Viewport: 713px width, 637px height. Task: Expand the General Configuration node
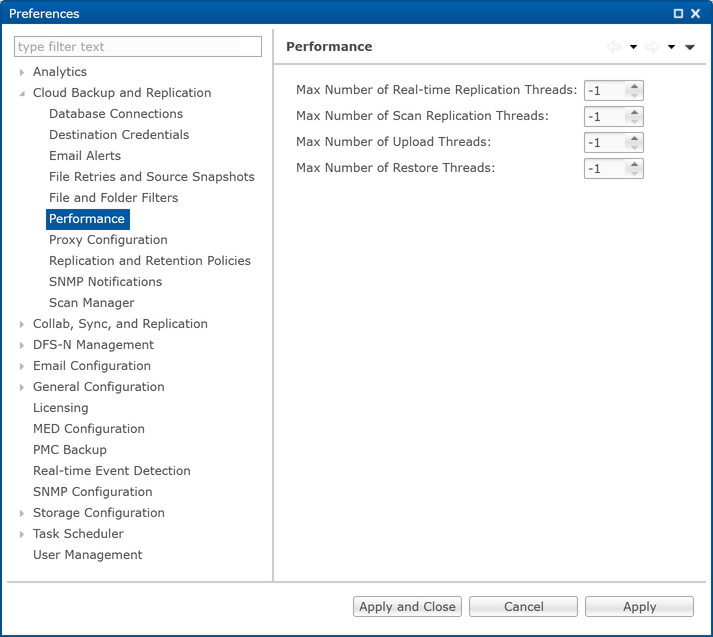21,387
